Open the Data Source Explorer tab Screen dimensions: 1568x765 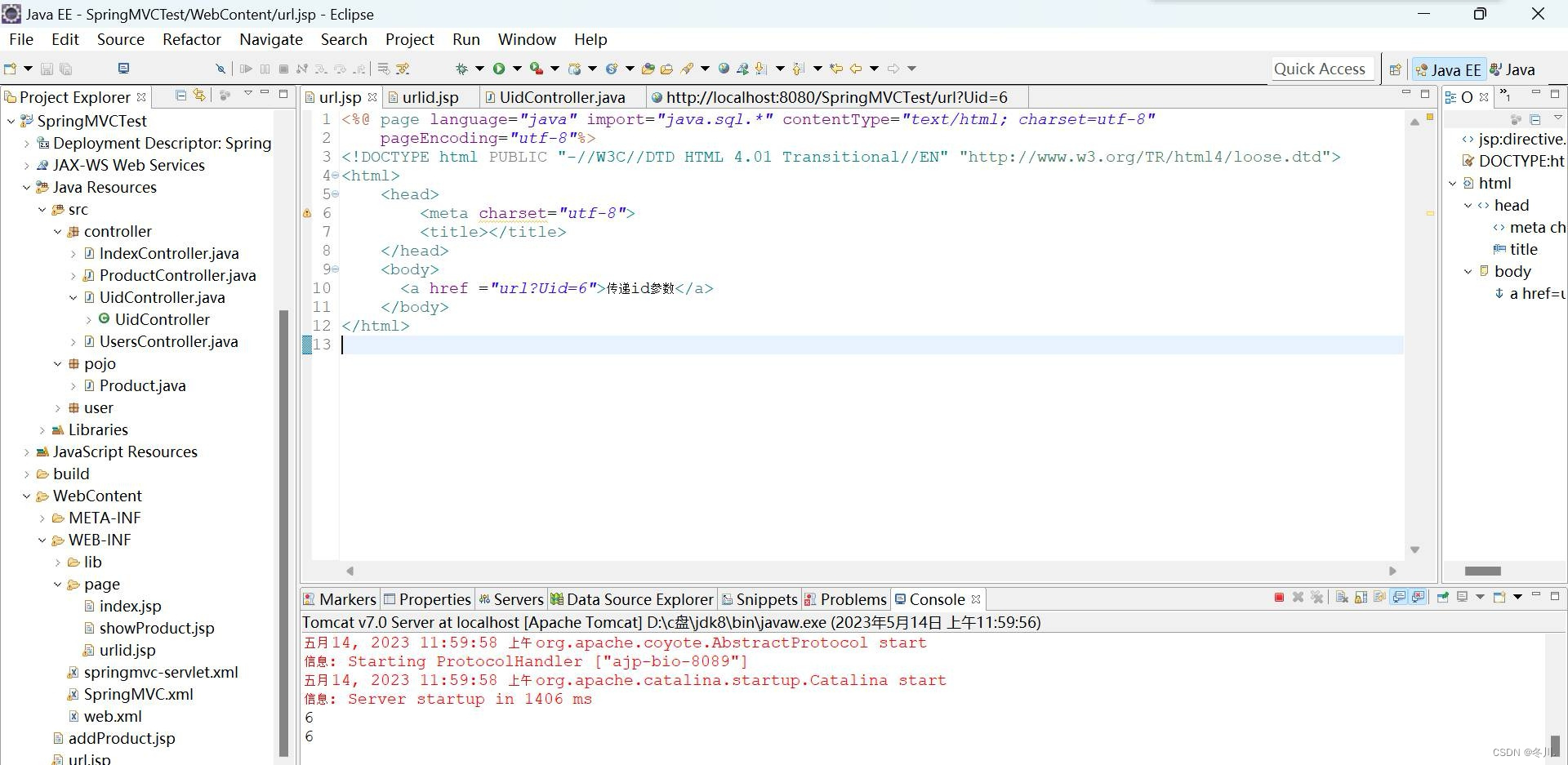pyautogui.click(x=632, y=599)
